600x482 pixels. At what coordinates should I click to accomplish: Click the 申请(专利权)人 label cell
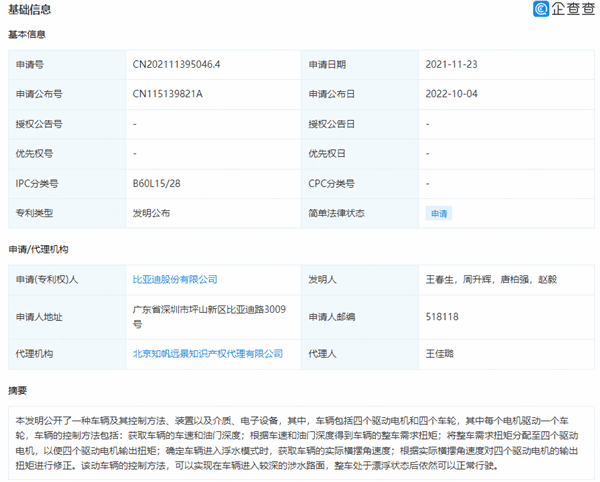point(67,280)
